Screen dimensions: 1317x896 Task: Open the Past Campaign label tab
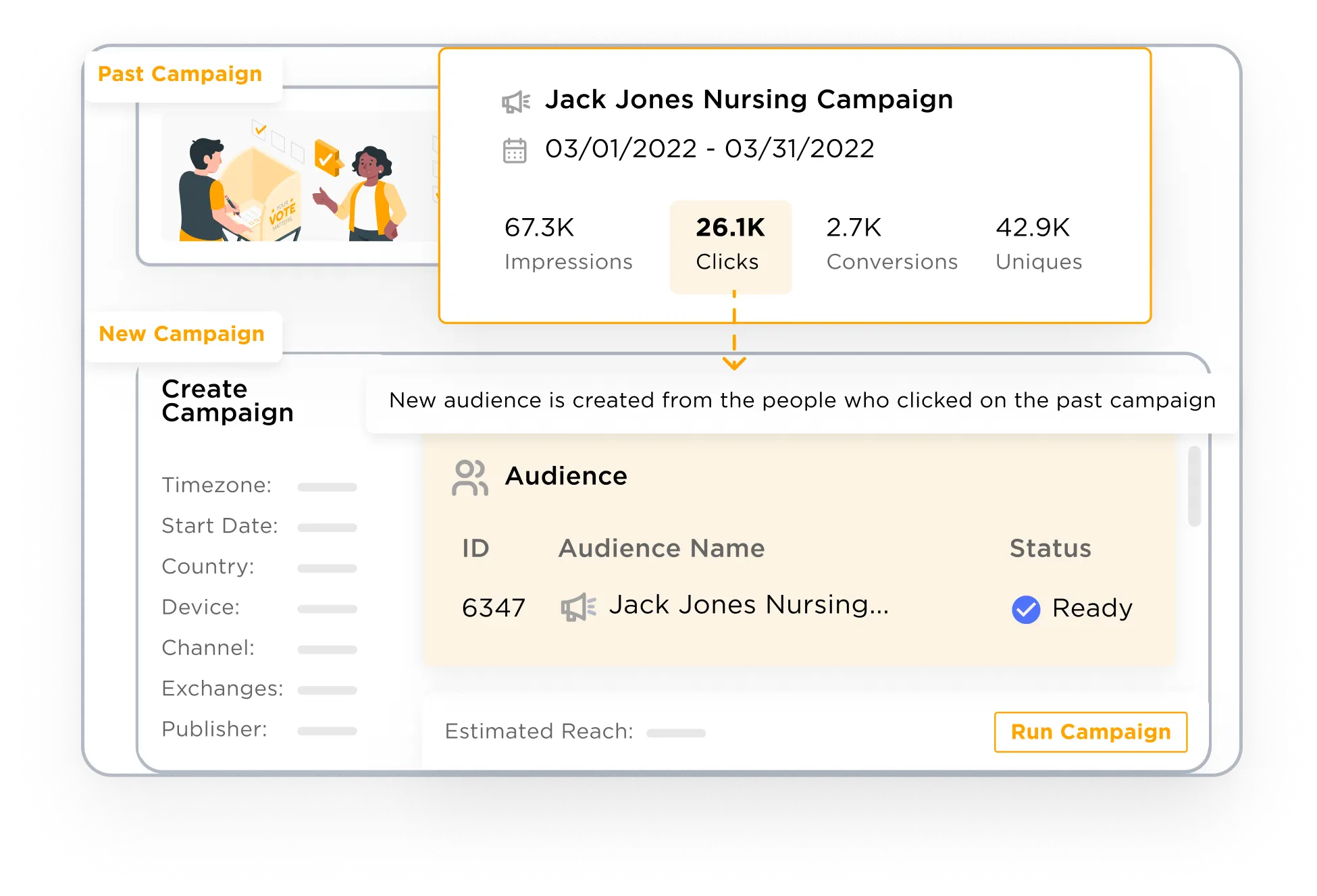point(180,74)
